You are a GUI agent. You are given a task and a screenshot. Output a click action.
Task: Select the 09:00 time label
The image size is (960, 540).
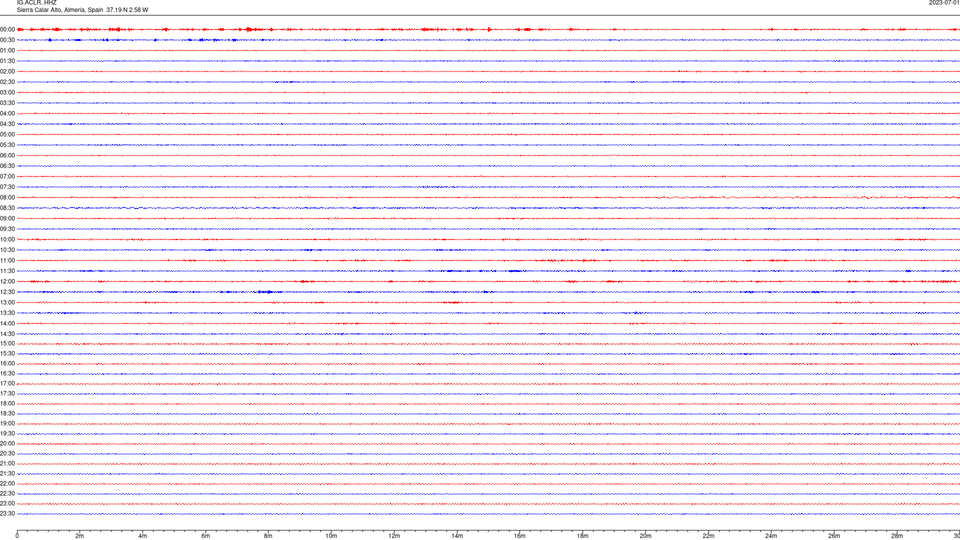(x=7, y=219)
